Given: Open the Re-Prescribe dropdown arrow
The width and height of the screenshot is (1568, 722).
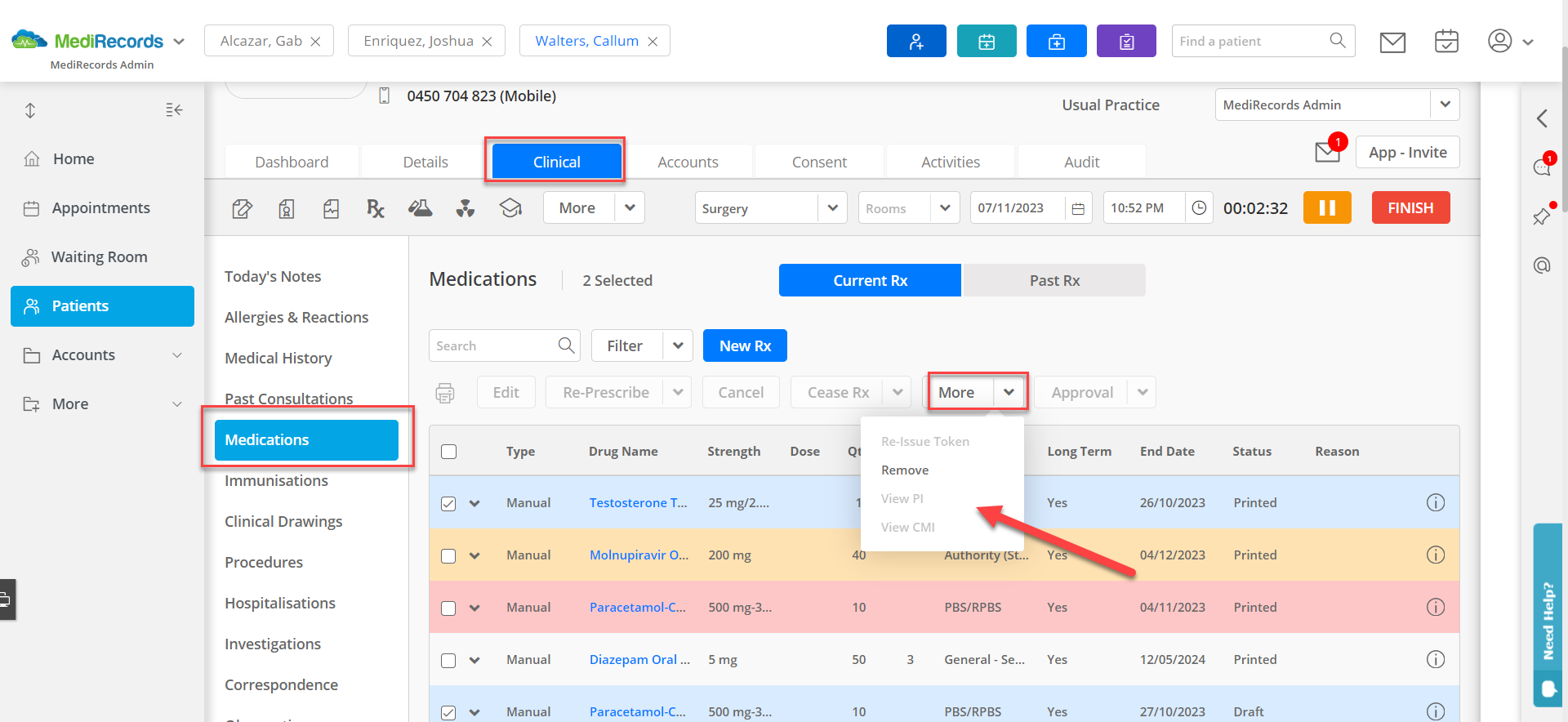Looking at the screenshot, I should 678,392.
